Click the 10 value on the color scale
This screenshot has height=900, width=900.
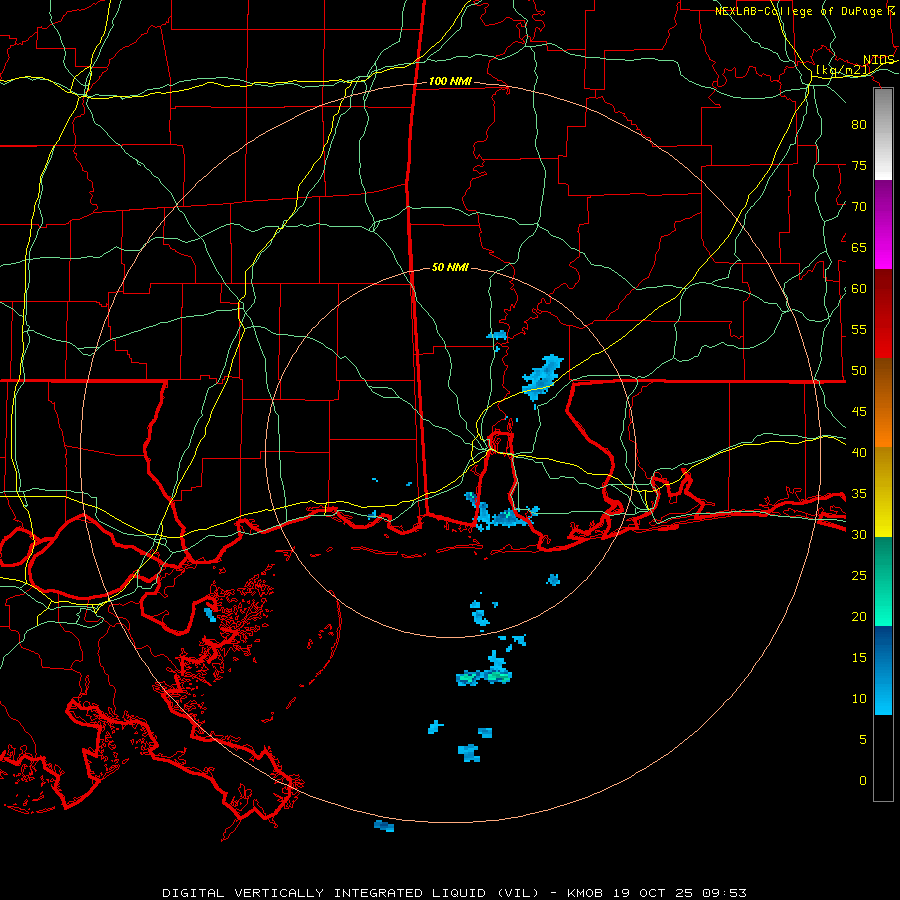(x=859, y=699)
